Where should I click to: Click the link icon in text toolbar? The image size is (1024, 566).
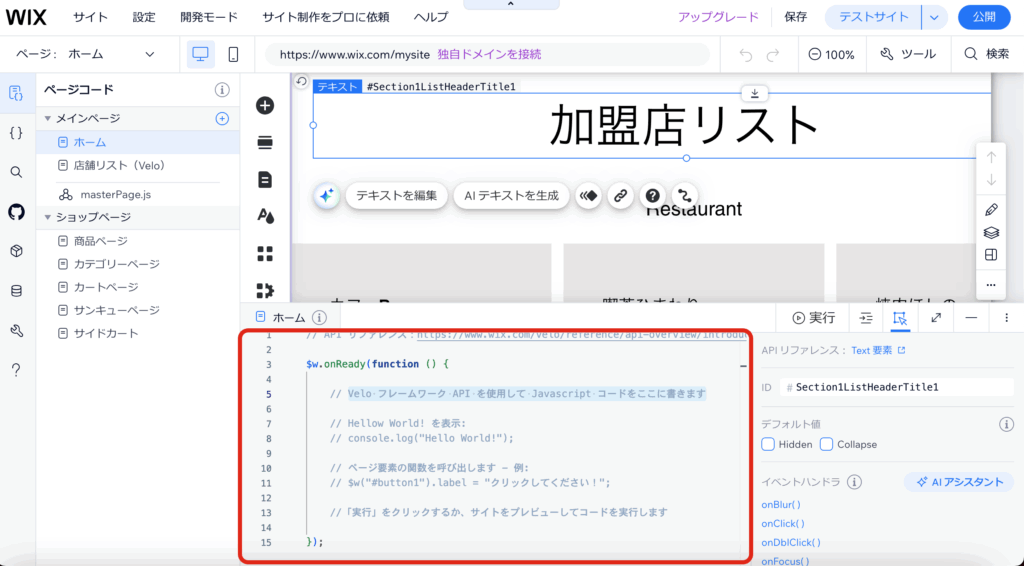tap(620, 195)
